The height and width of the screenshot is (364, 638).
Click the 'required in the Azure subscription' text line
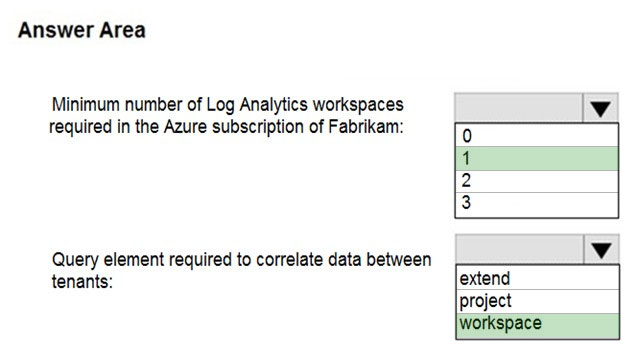pyautogui.click(x=227, y=127)
